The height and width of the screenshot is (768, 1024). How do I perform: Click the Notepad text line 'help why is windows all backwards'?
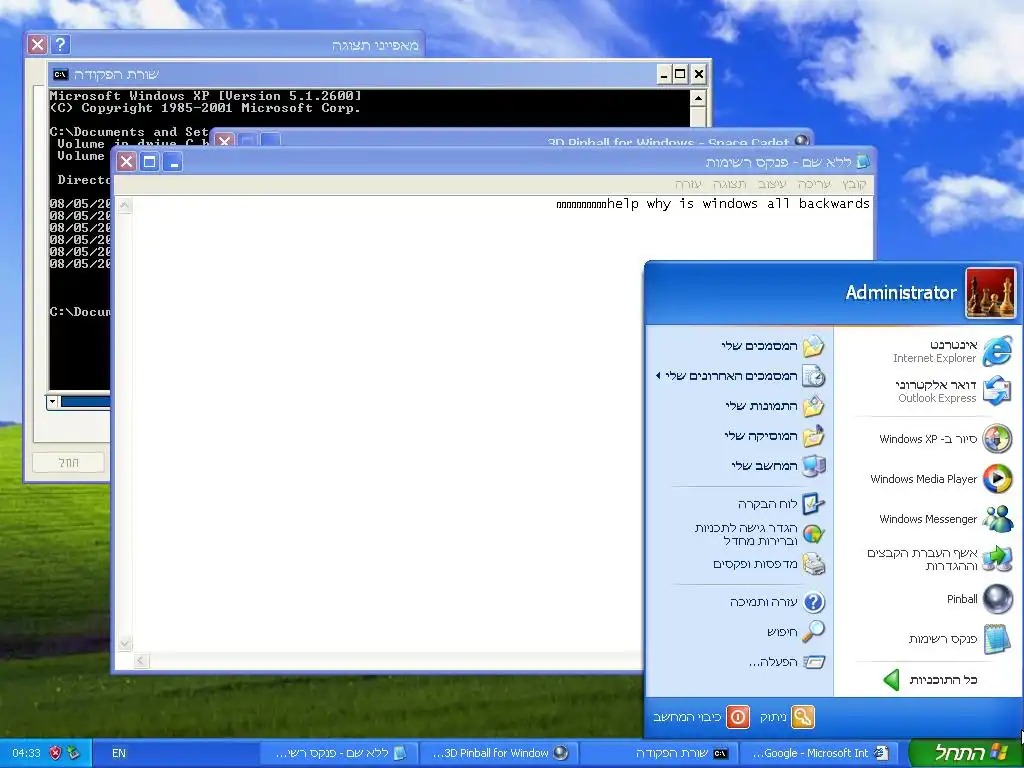738,204
